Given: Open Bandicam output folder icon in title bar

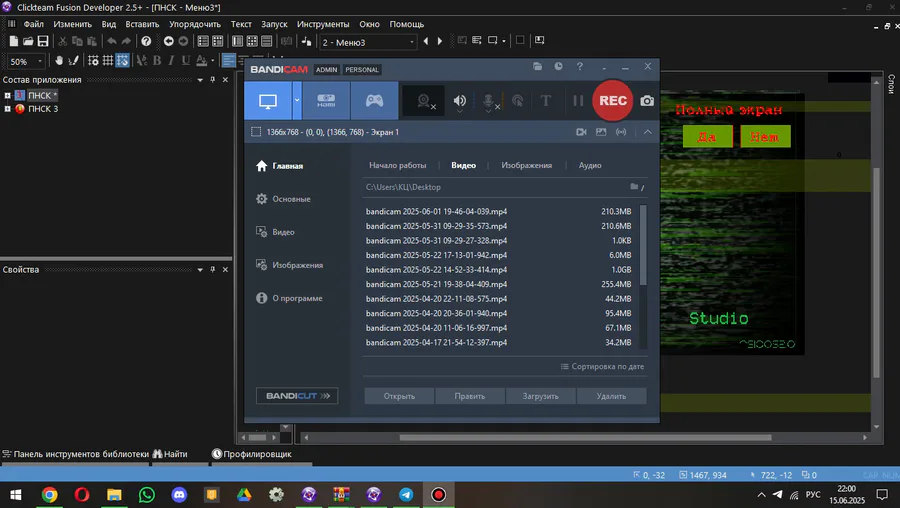Looking at the screenshot, I should point(537,67).
